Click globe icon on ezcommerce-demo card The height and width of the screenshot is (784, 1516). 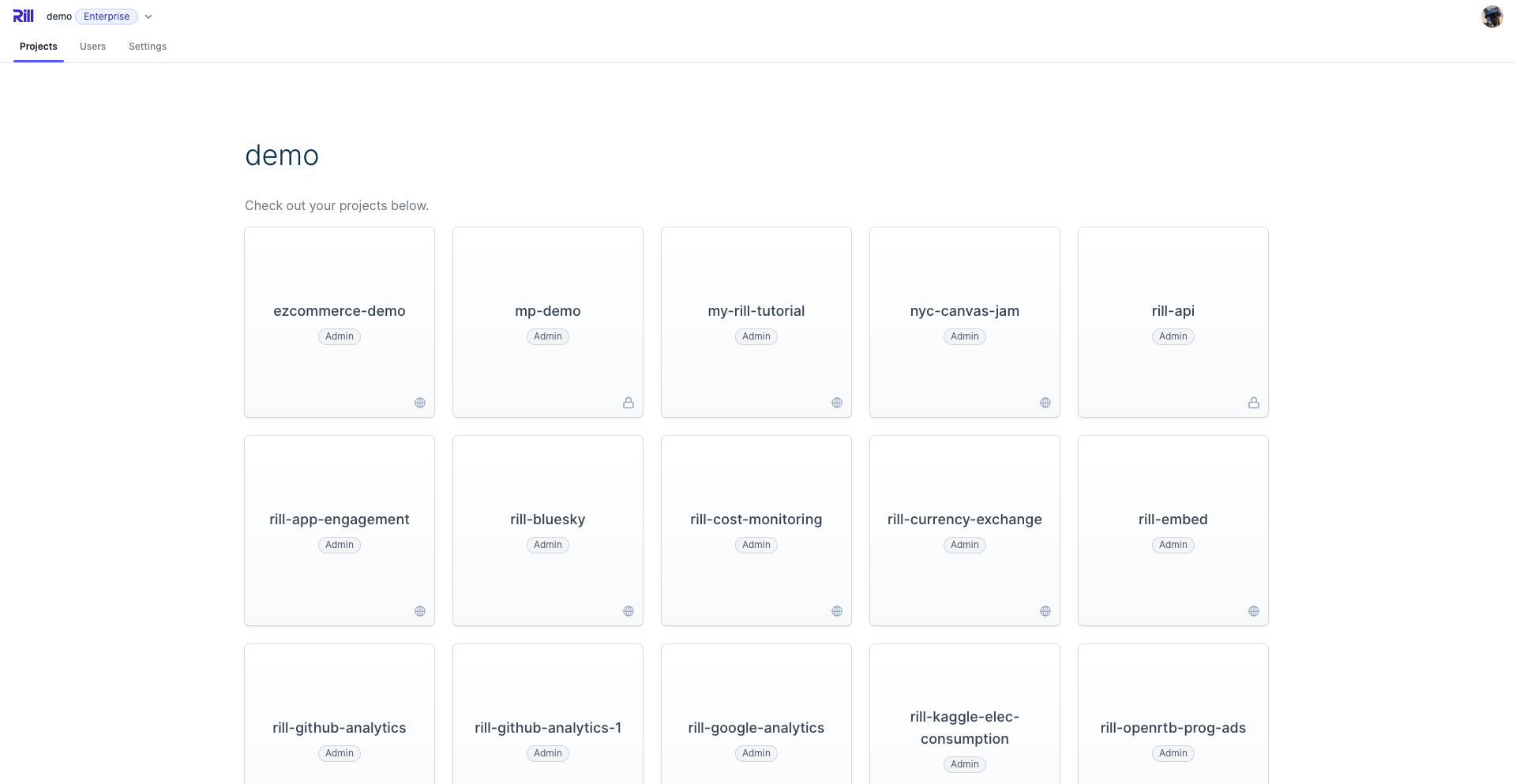point(420,403)
